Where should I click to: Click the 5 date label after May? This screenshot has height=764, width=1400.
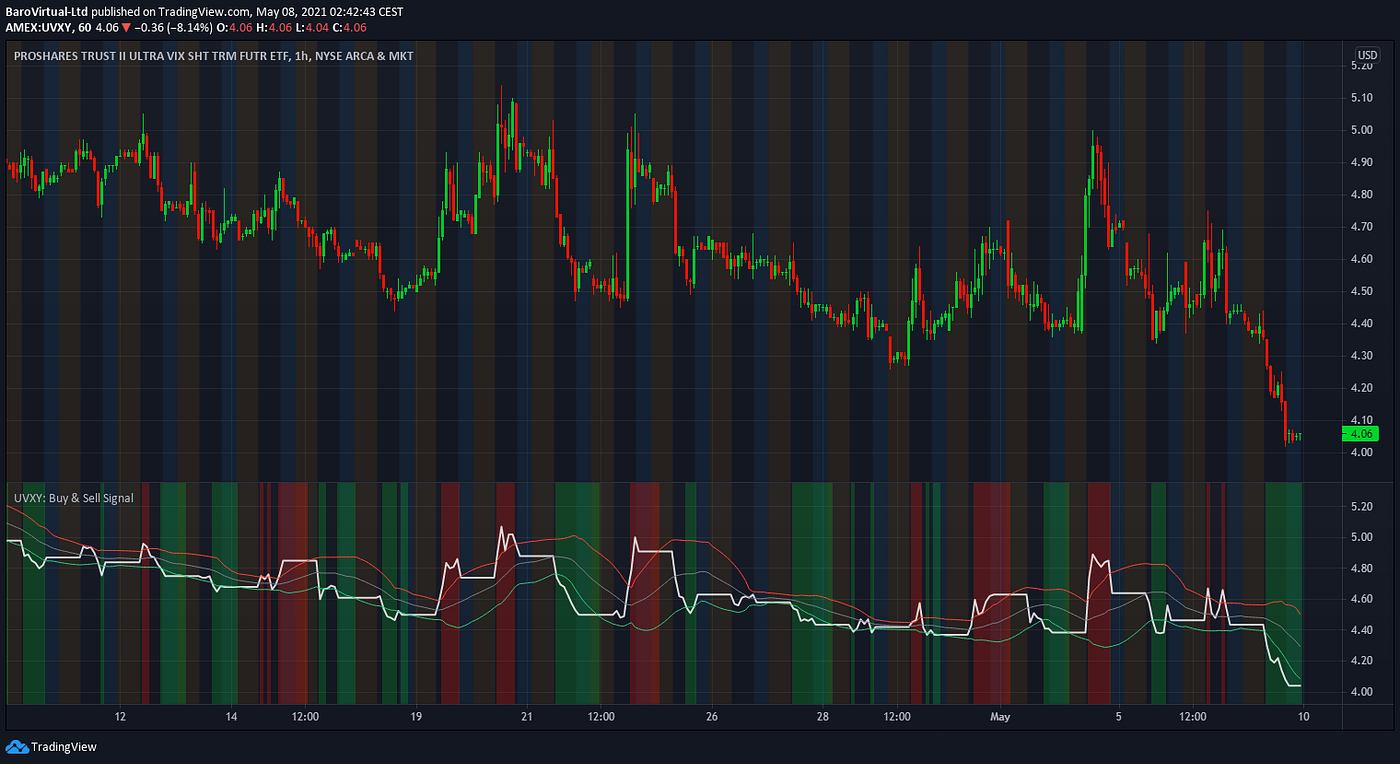coord(1119,717)
